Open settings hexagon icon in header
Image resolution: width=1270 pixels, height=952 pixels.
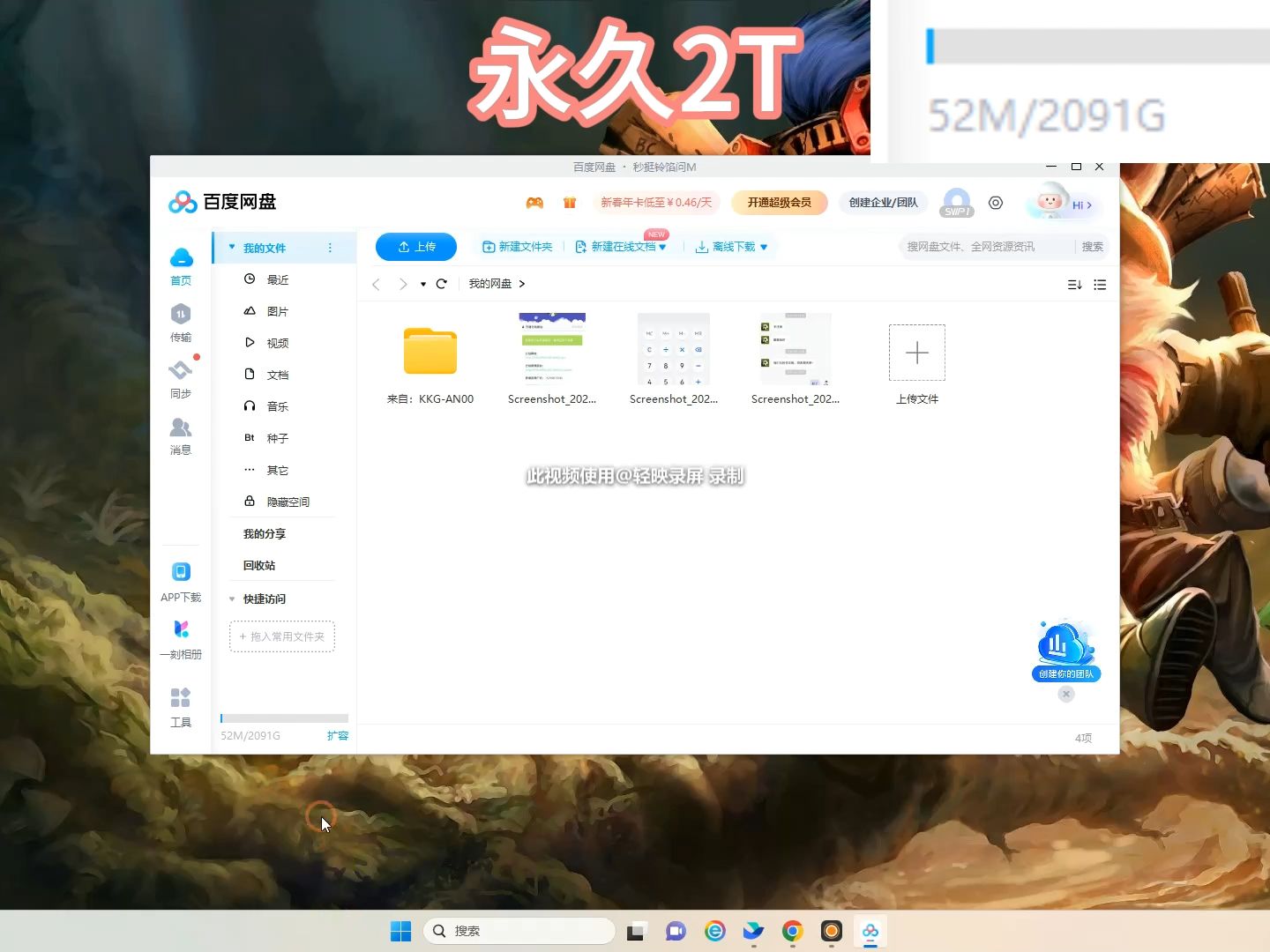tap(996, 203)
